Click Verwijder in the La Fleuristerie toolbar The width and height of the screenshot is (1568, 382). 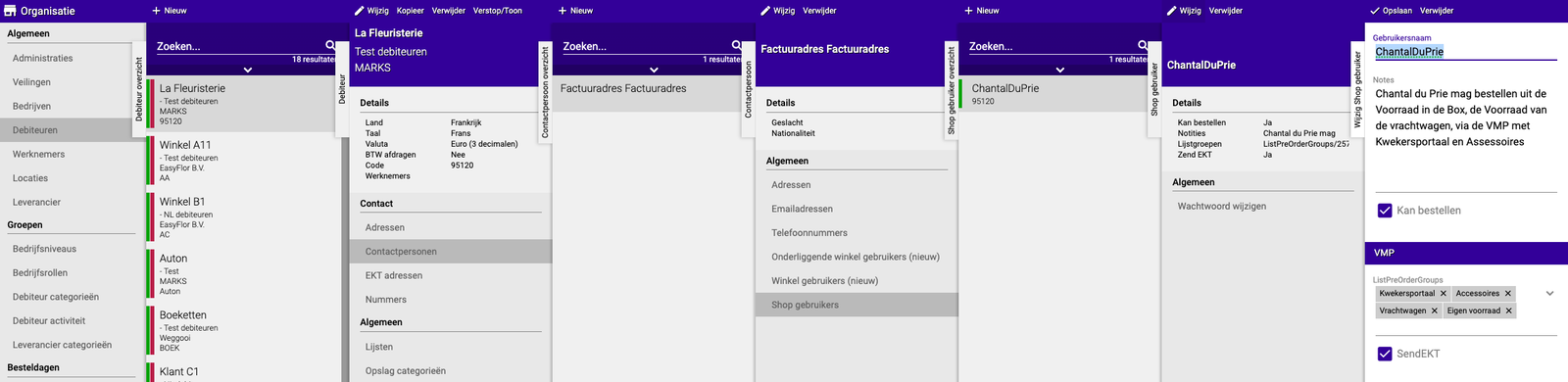pos(449,11)
